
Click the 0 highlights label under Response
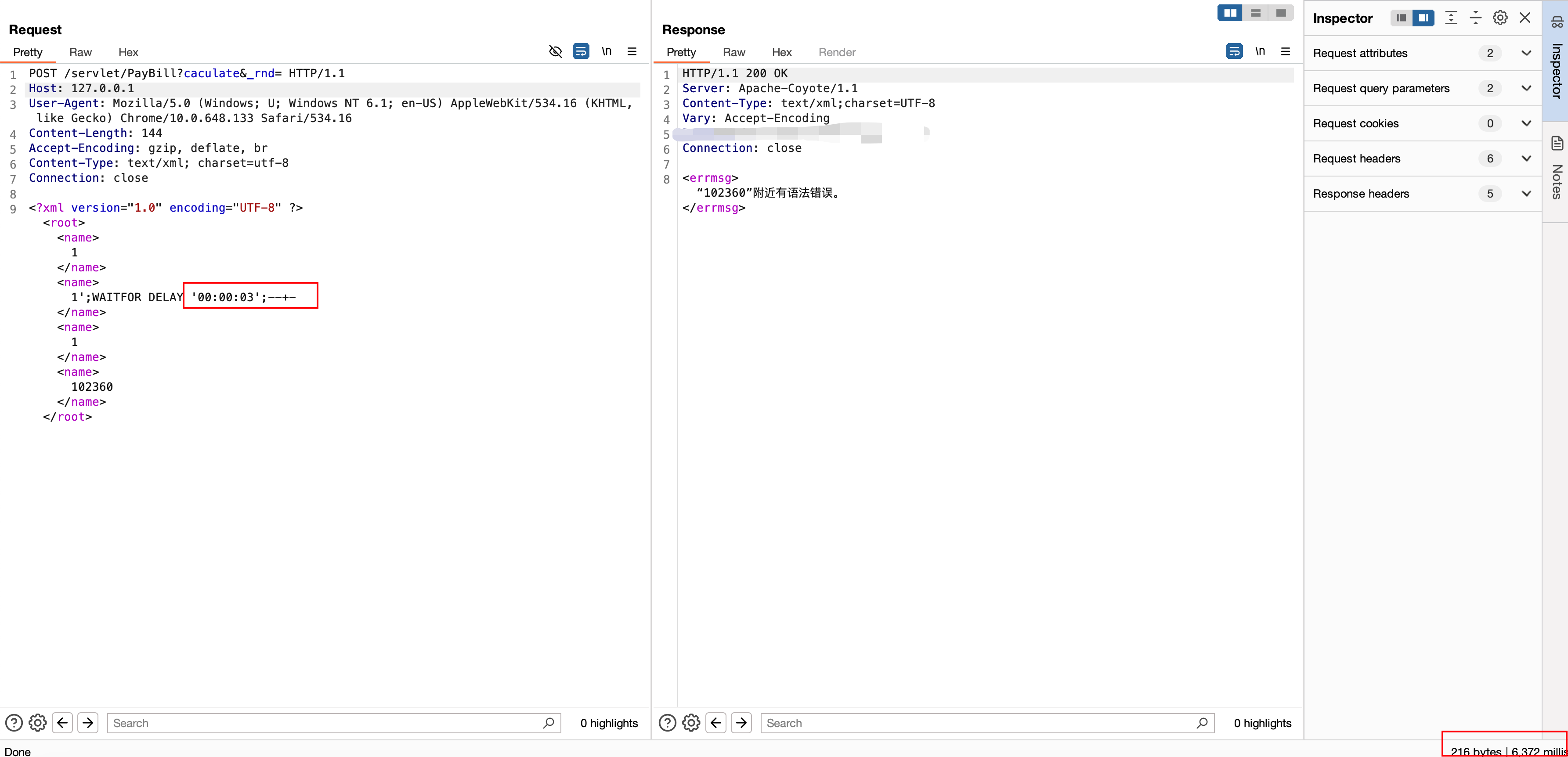(x=1262, y=723)
